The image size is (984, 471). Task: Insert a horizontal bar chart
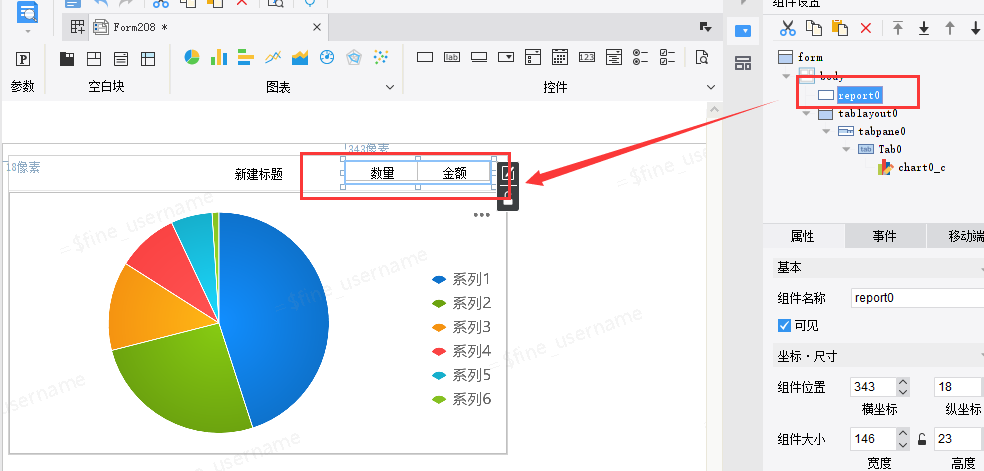245,57
